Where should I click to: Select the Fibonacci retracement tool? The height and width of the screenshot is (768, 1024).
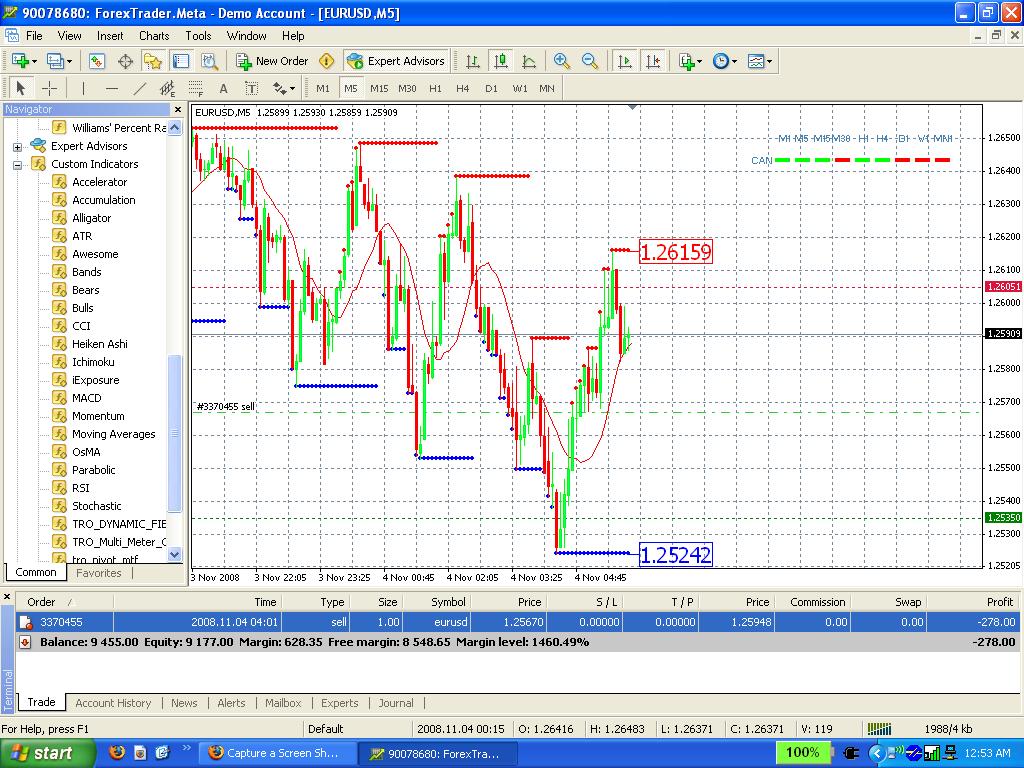pos(196,88)
